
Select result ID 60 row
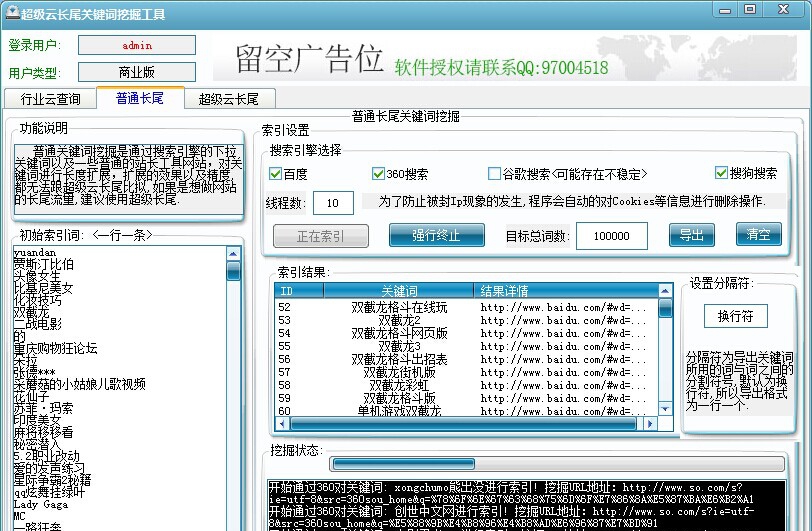point(466,410)
